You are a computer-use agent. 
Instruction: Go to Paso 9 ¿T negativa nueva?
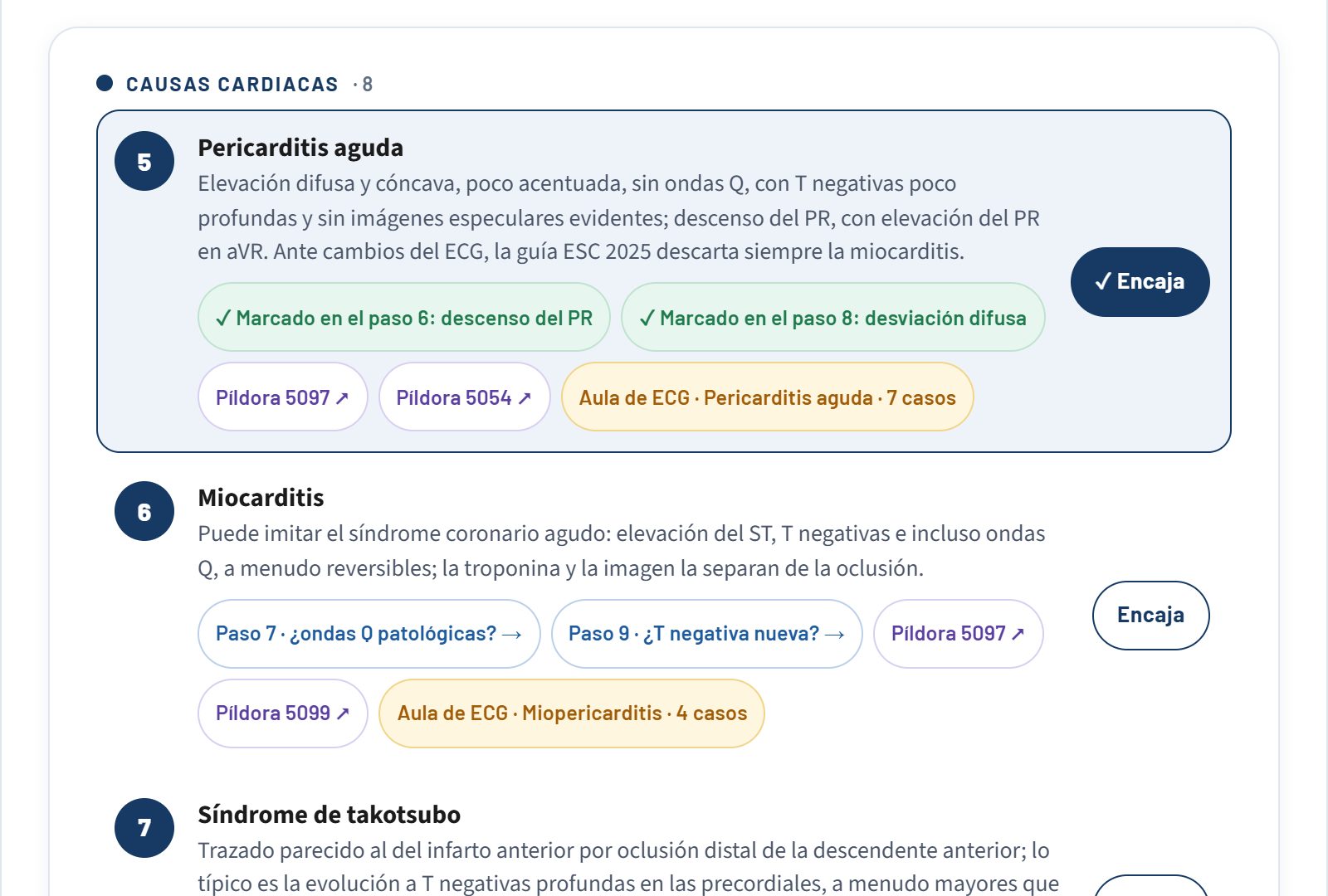[x=706, y=634]
